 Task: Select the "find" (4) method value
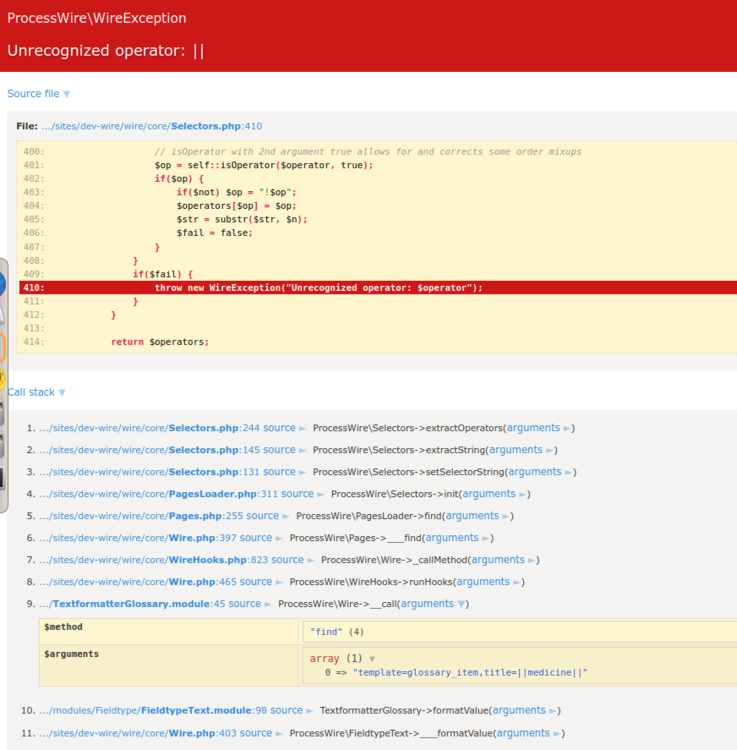tap(337, 632)
